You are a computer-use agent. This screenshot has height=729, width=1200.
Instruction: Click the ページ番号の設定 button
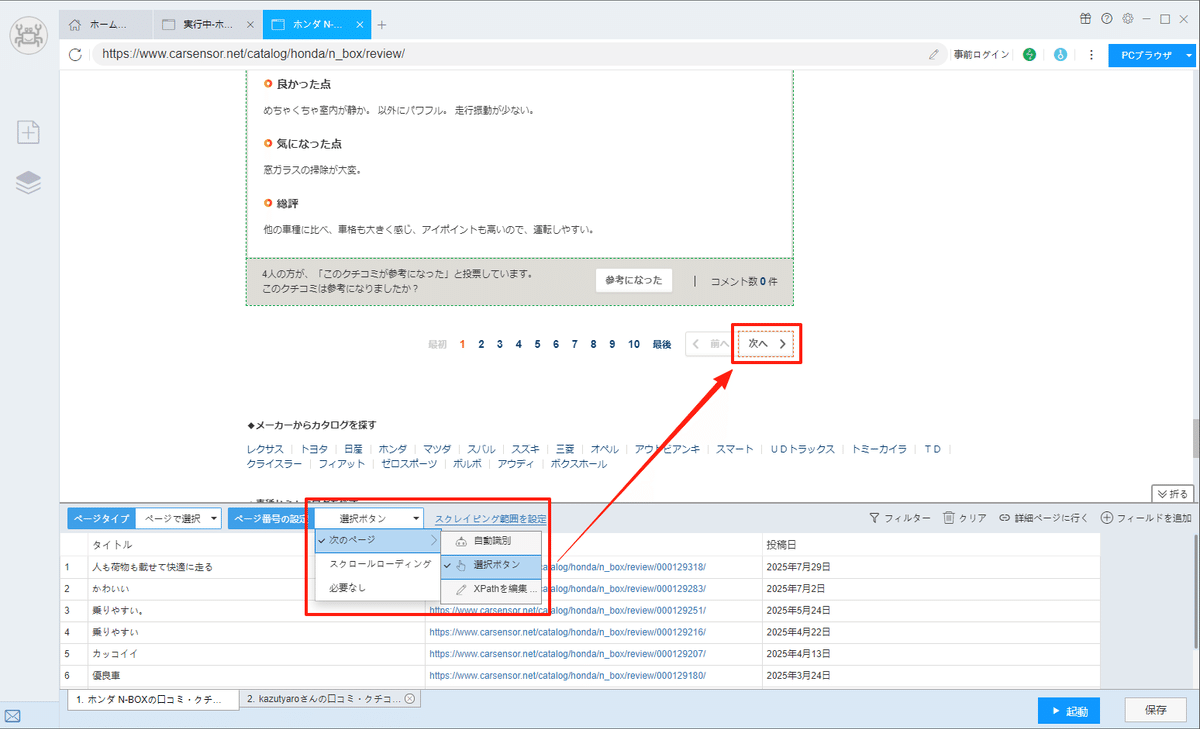coord(272,518)
